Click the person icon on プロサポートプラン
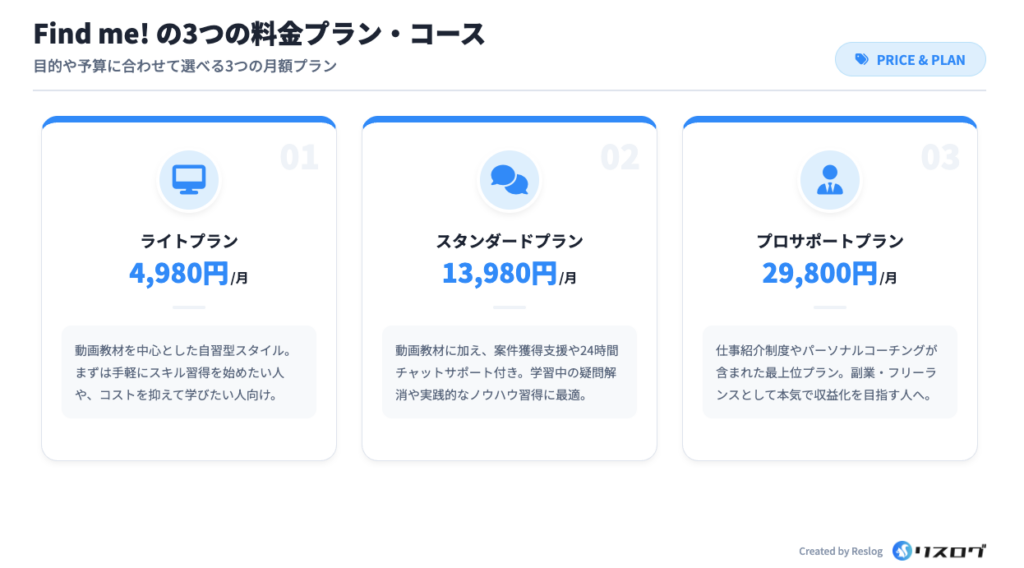Screen dimensions: 1024x568 [829, 179]
